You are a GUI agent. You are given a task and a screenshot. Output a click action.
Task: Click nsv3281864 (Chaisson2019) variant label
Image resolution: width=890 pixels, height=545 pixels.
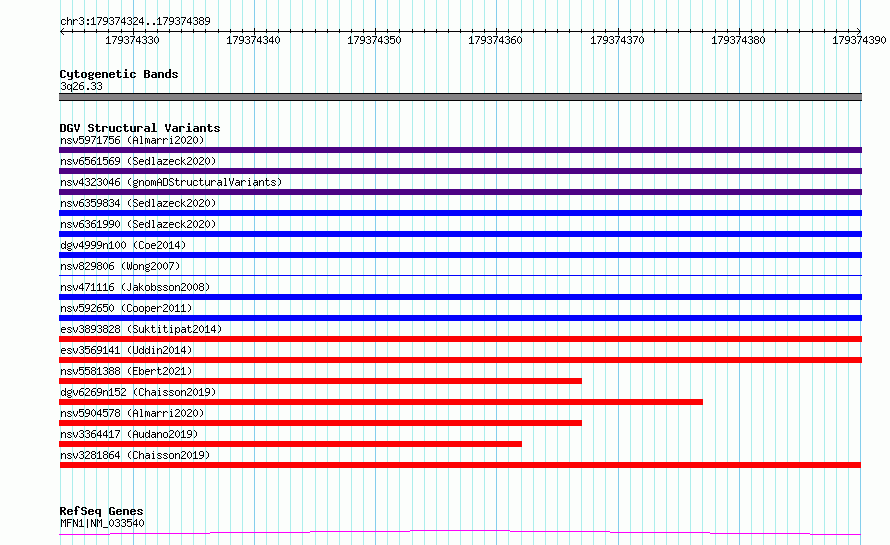[135, 455]
